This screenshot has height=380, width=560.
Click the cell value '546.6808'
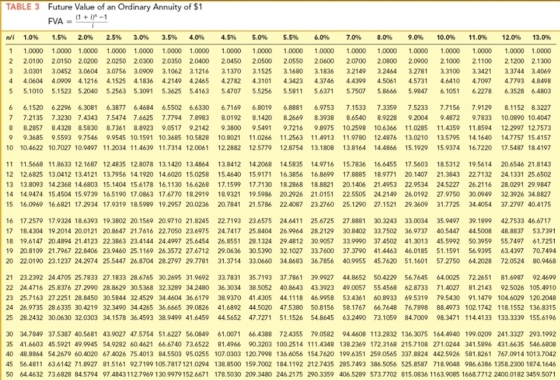pyautogui.click(x=542, y=344)
